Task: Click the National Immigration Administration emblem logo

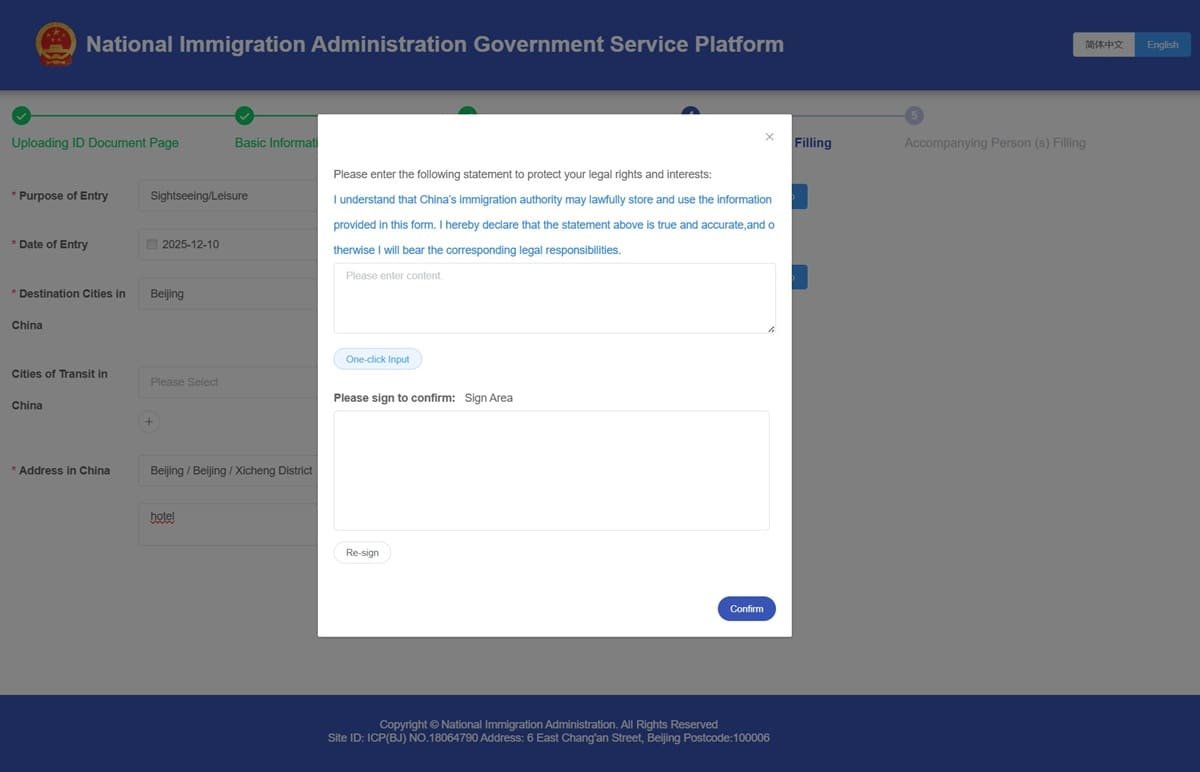Action: (55, 42)
